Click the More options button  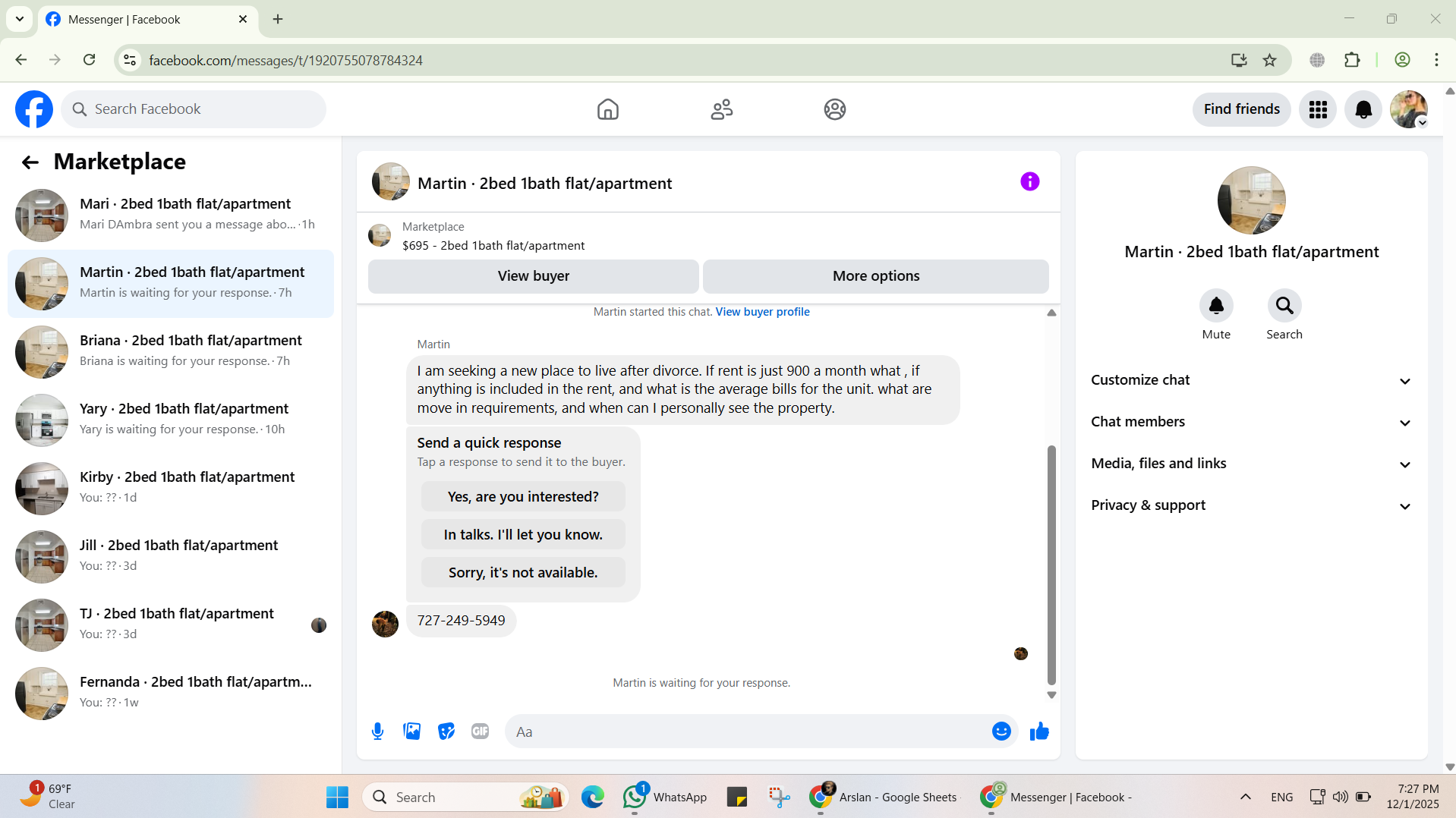pos(876,276)
